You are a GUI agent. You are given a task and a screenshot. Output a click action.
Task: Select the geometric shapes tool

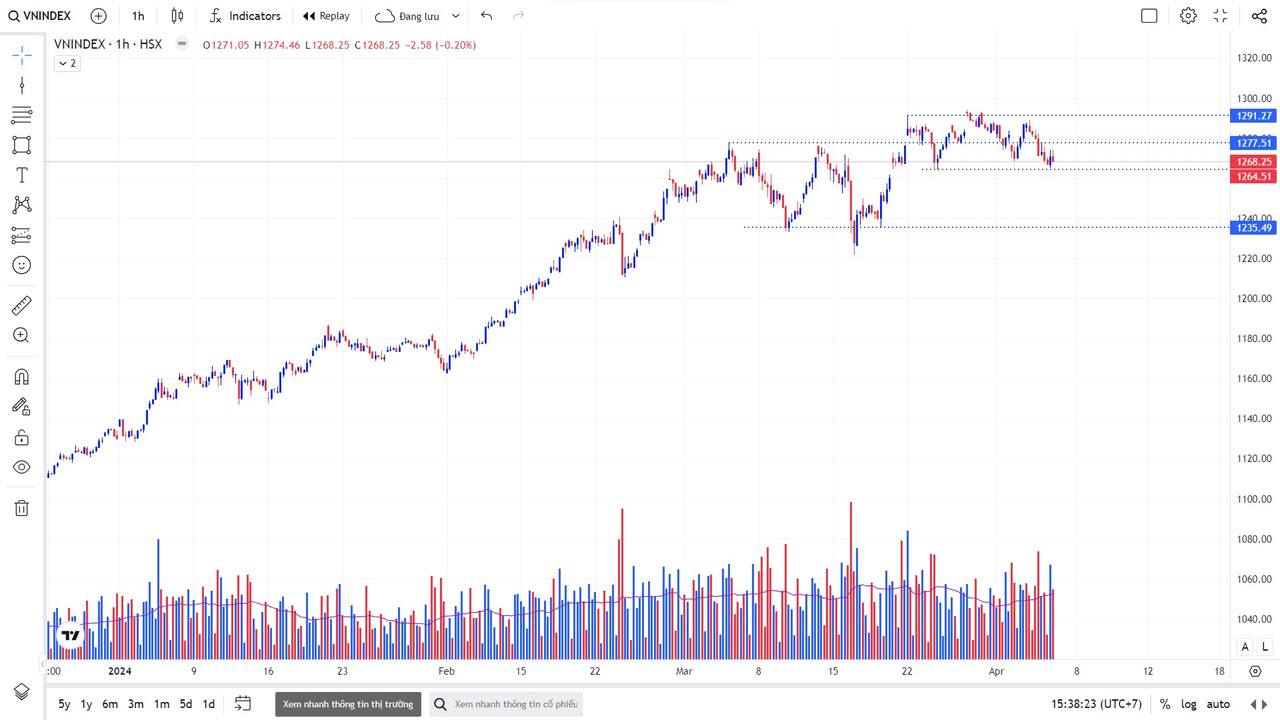[x=22, y=145]
